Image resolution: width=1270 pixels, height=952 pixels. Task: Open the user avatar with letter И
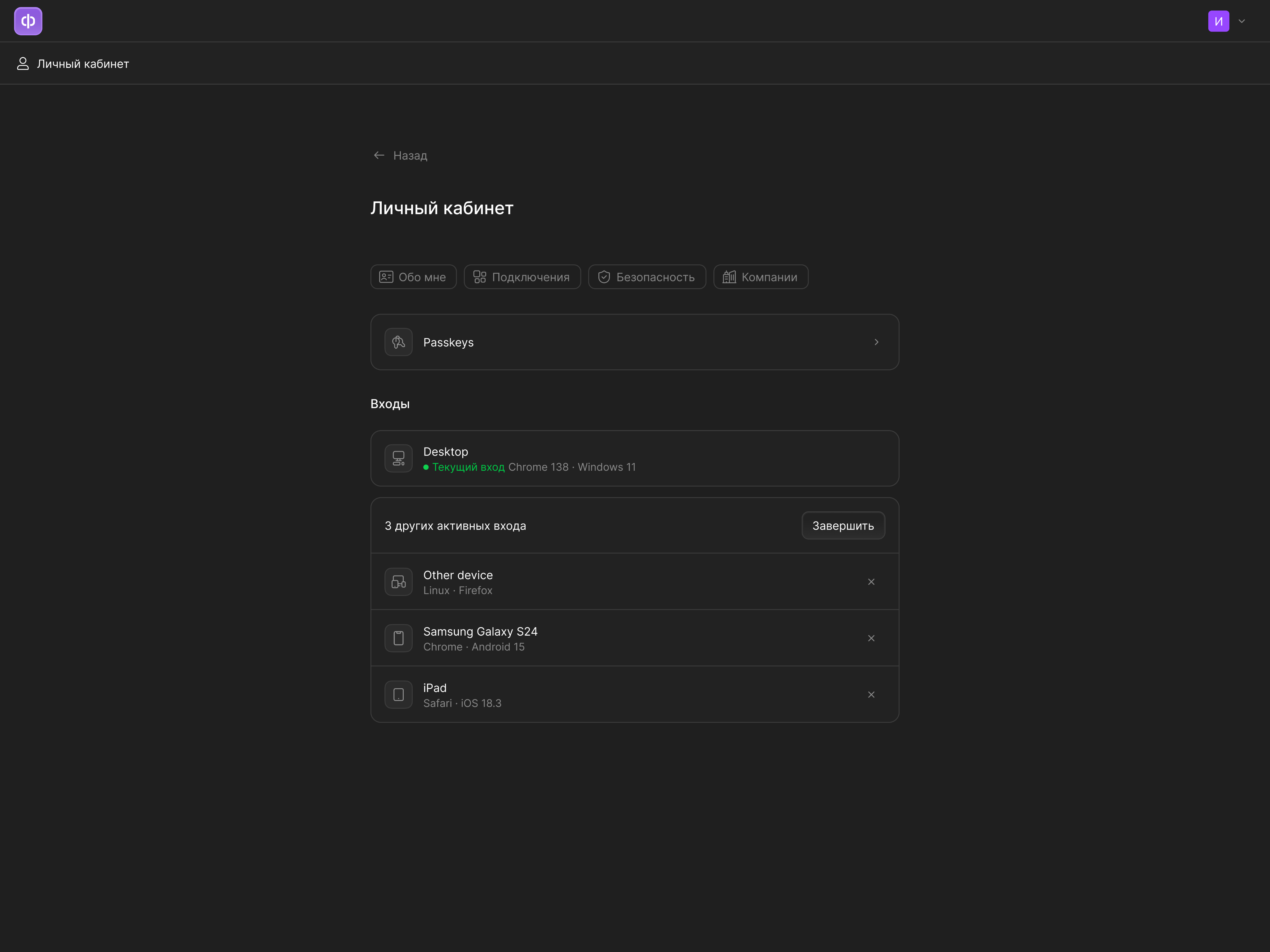(x=1218, y=21)
